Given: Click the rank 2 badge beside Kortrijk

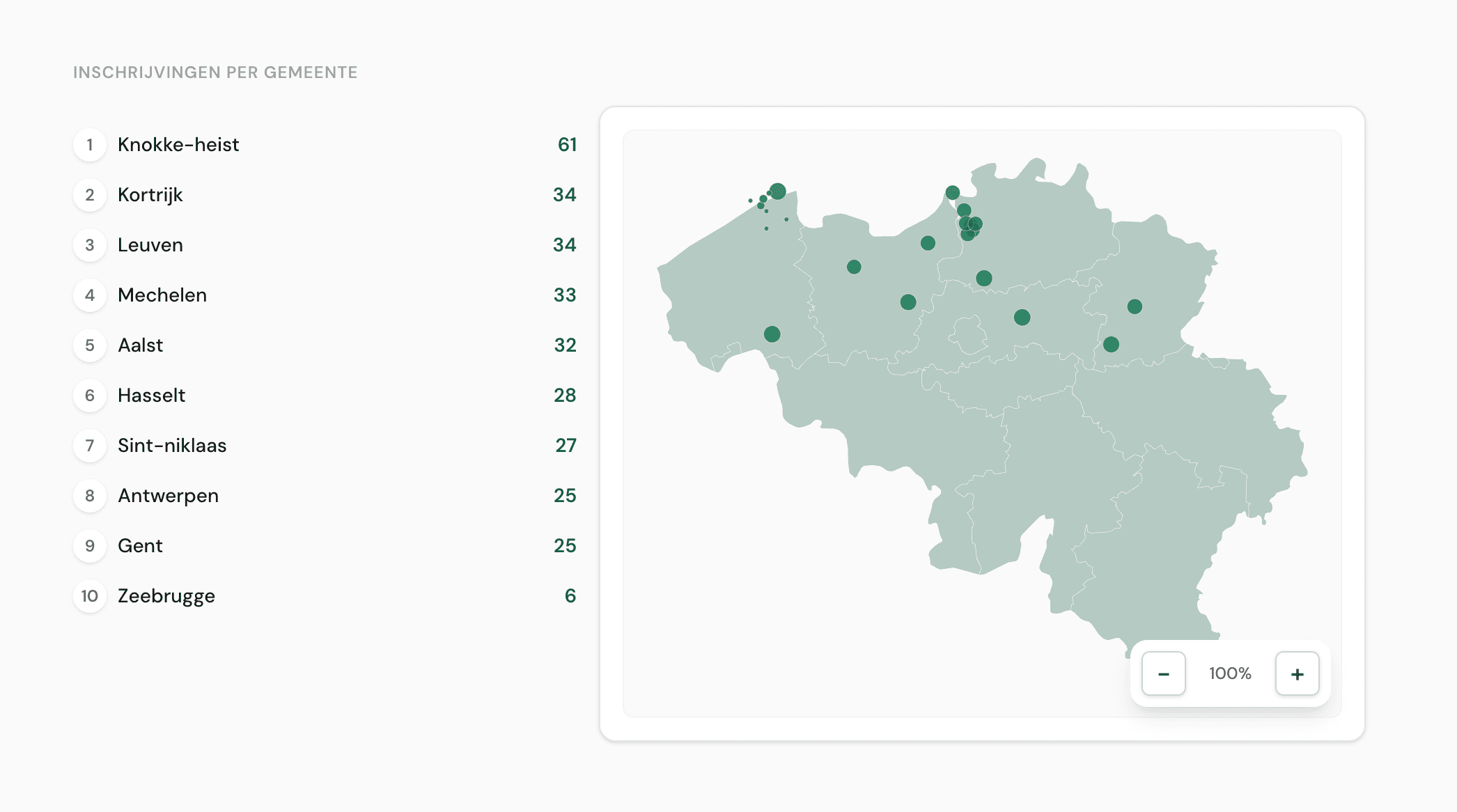Looking at the screenshot, I should (x=90, y=195).
